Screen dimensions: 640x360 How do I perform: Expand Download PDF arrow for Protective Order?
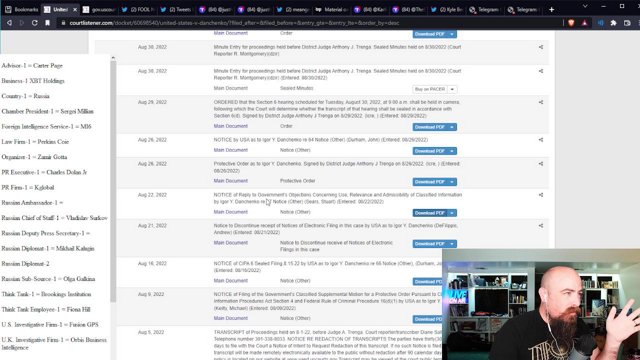click(452, 182)
